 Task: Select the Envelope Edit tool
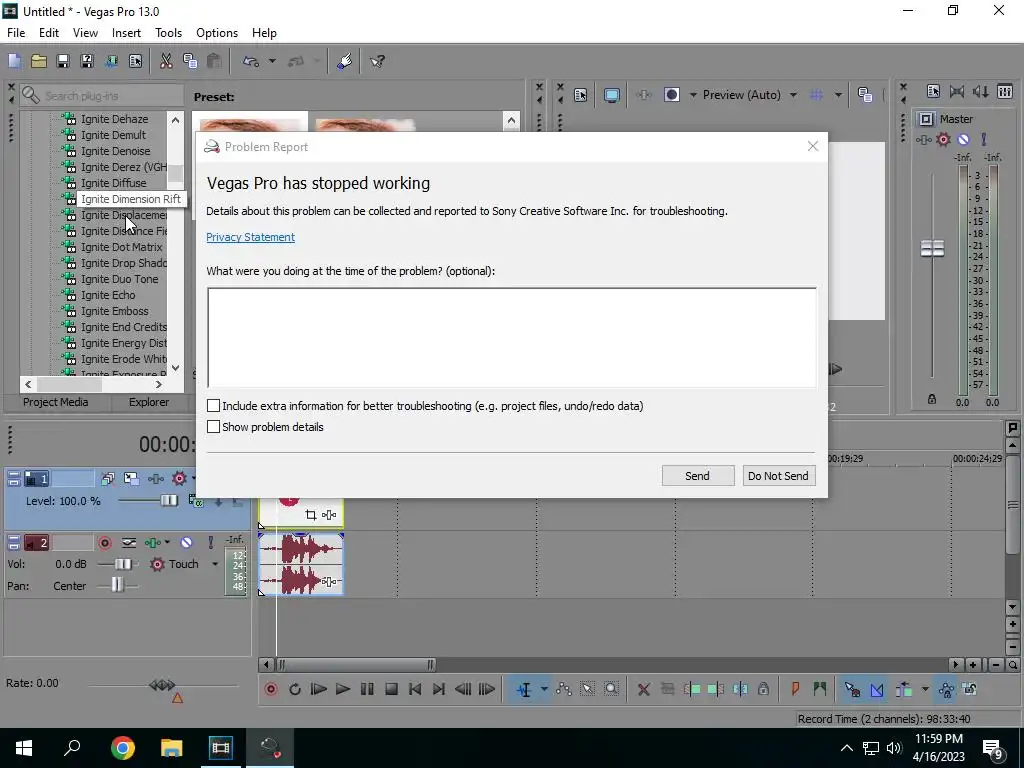click(x=564, y=689)
